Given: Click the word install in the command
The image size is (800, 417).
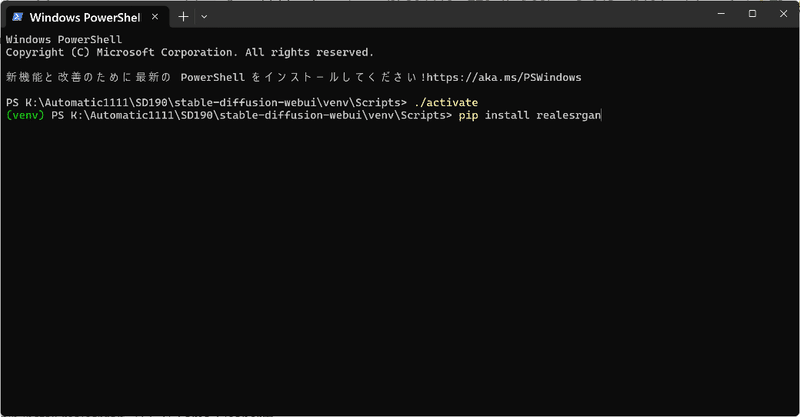Looking at the screenshot, I should click(x=507, y=115).
